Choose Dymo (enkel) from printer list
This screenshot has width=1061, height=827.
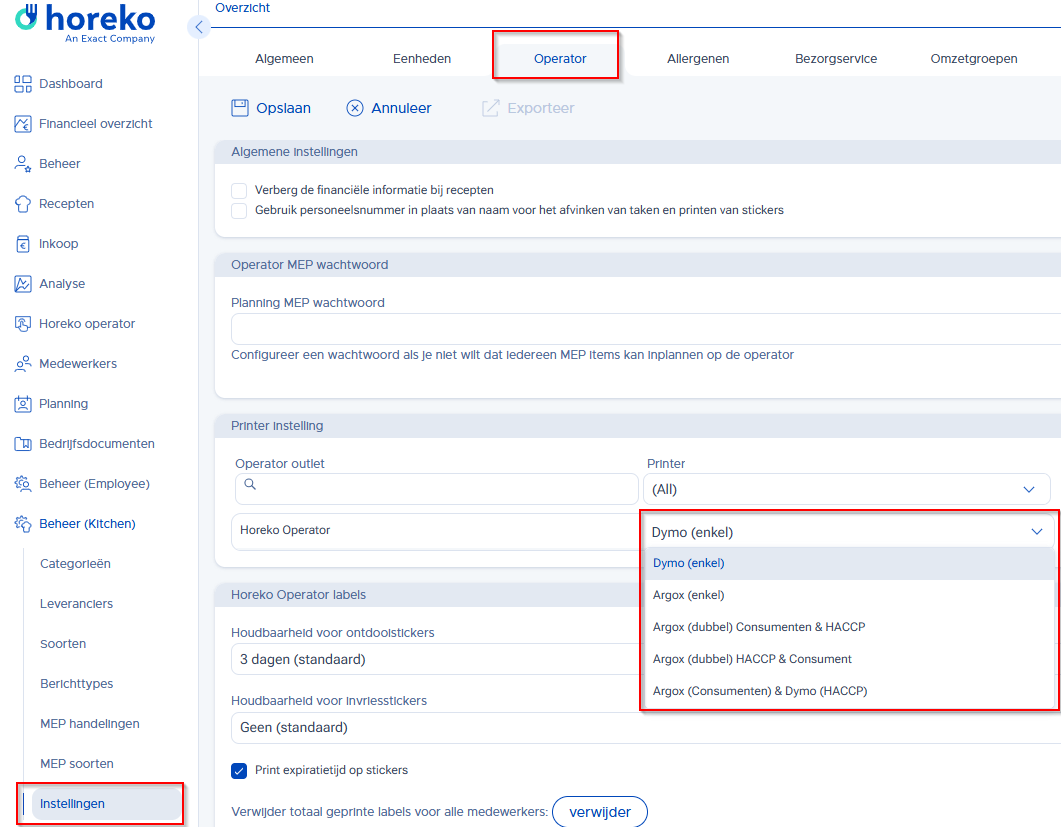click(850, 563)
